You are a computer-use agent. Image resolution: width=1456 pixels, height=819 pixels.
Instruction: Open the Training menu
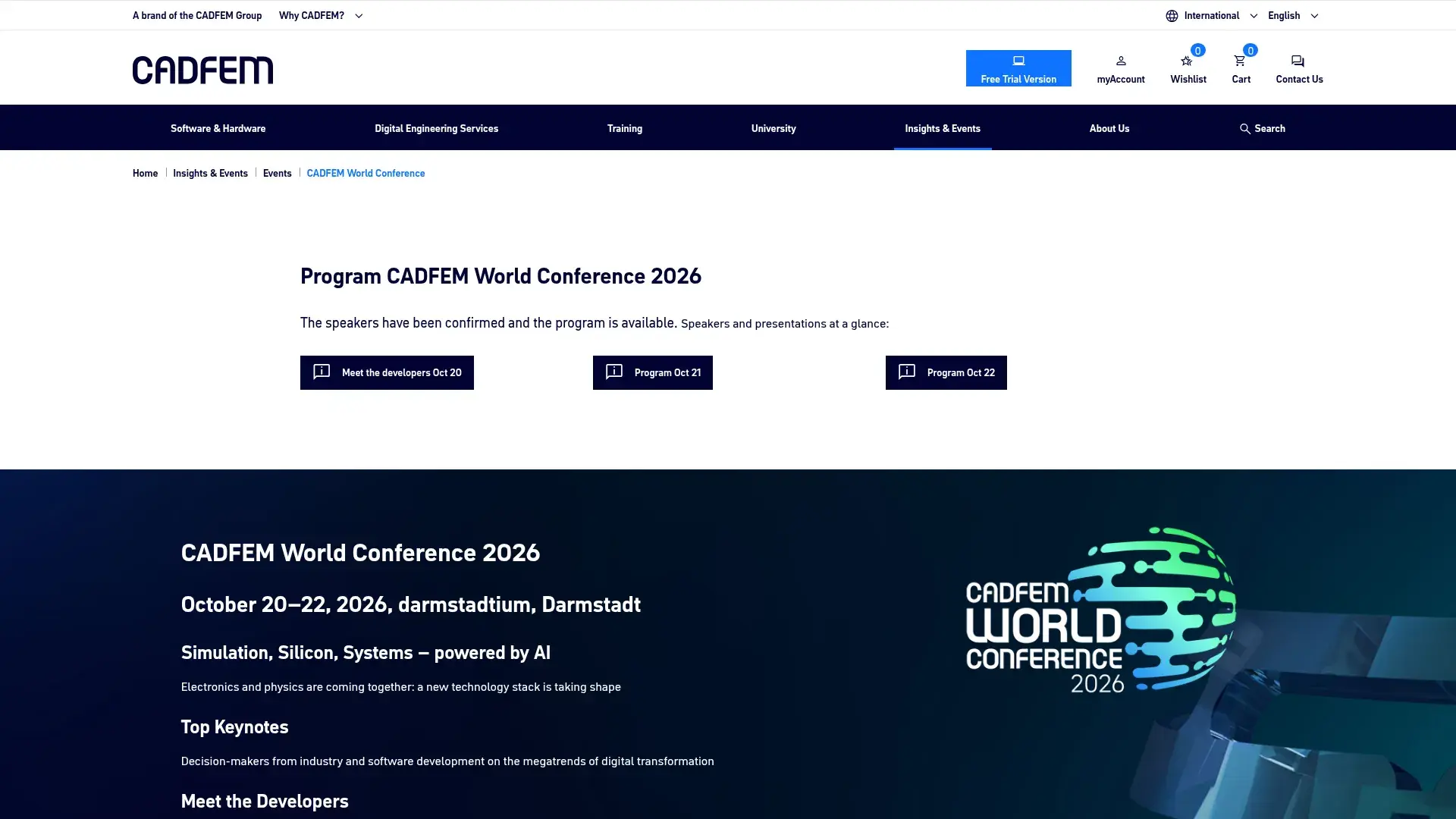coord(624,128)
